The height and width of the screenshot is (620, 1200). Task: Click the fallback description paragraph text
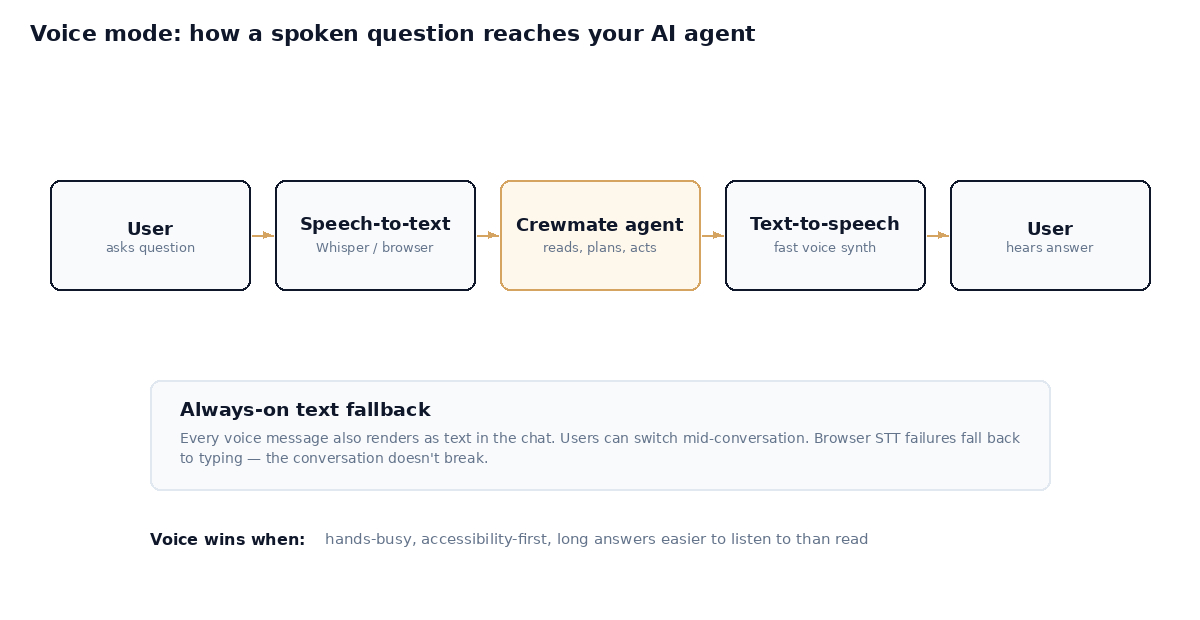pyautogui.click(x=600, y=448)
